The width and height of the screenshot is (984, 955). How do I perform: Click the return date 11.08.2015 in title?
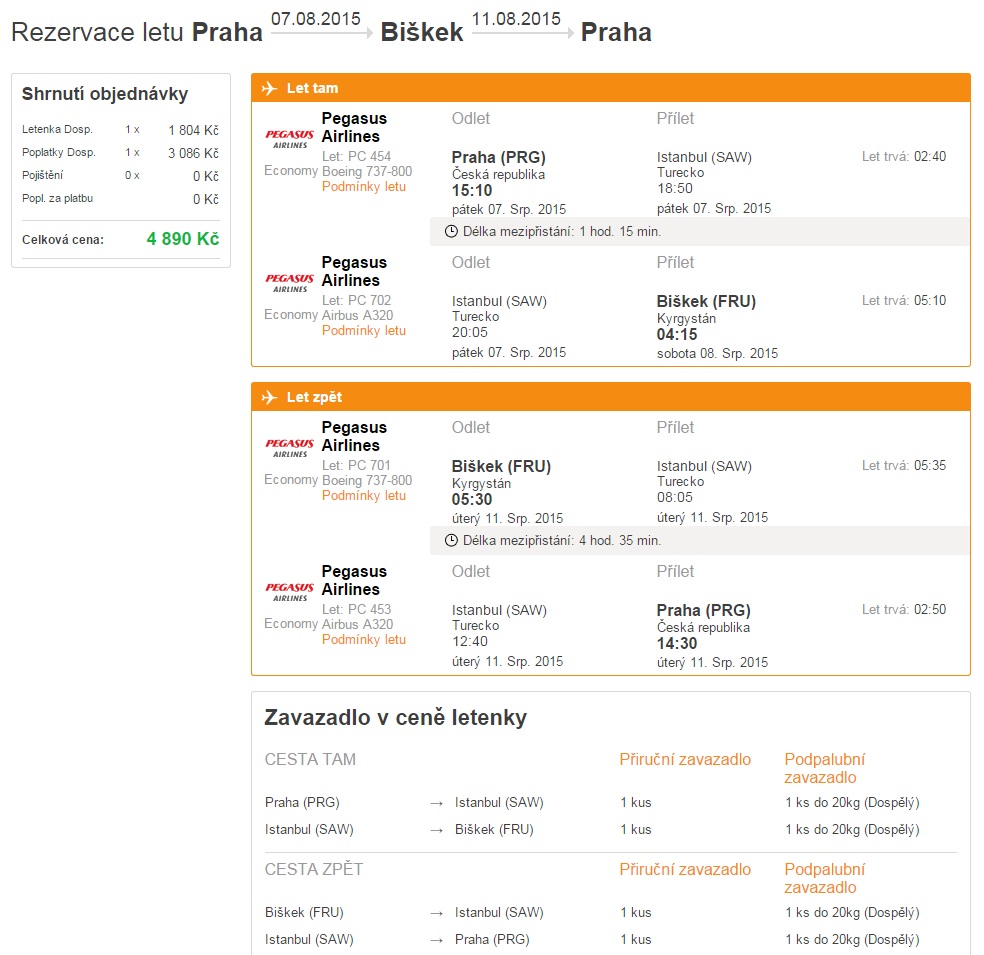point(516,19)
